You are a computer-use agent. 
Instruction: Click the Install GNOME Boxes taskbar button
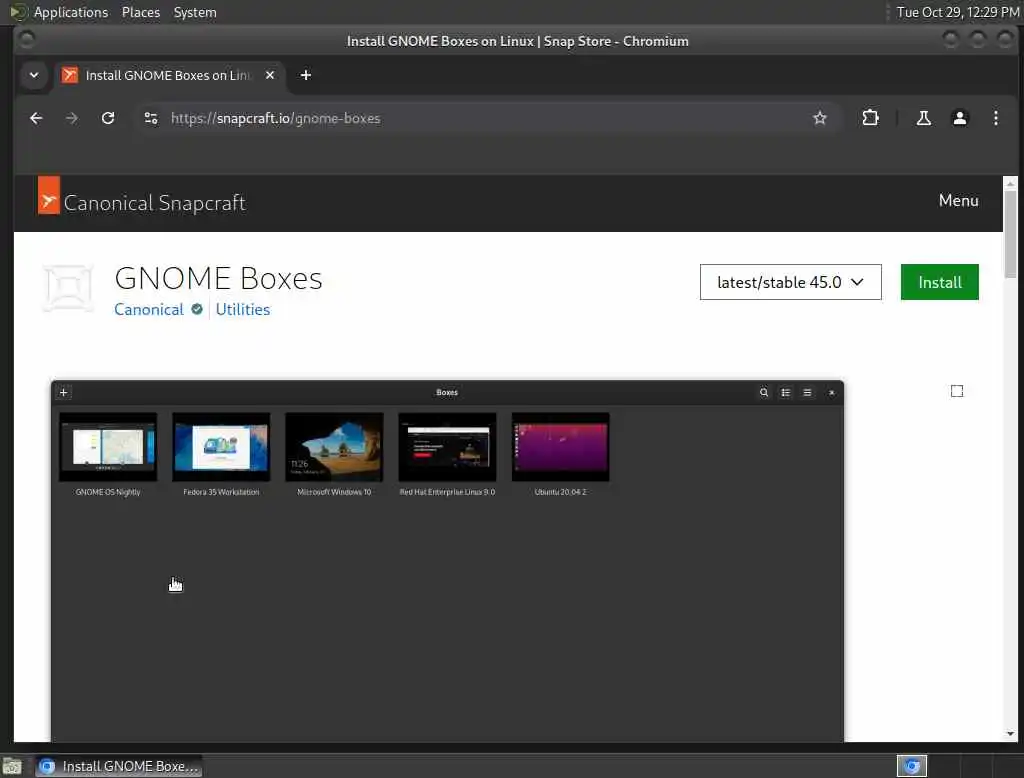(x=118, y=766)
